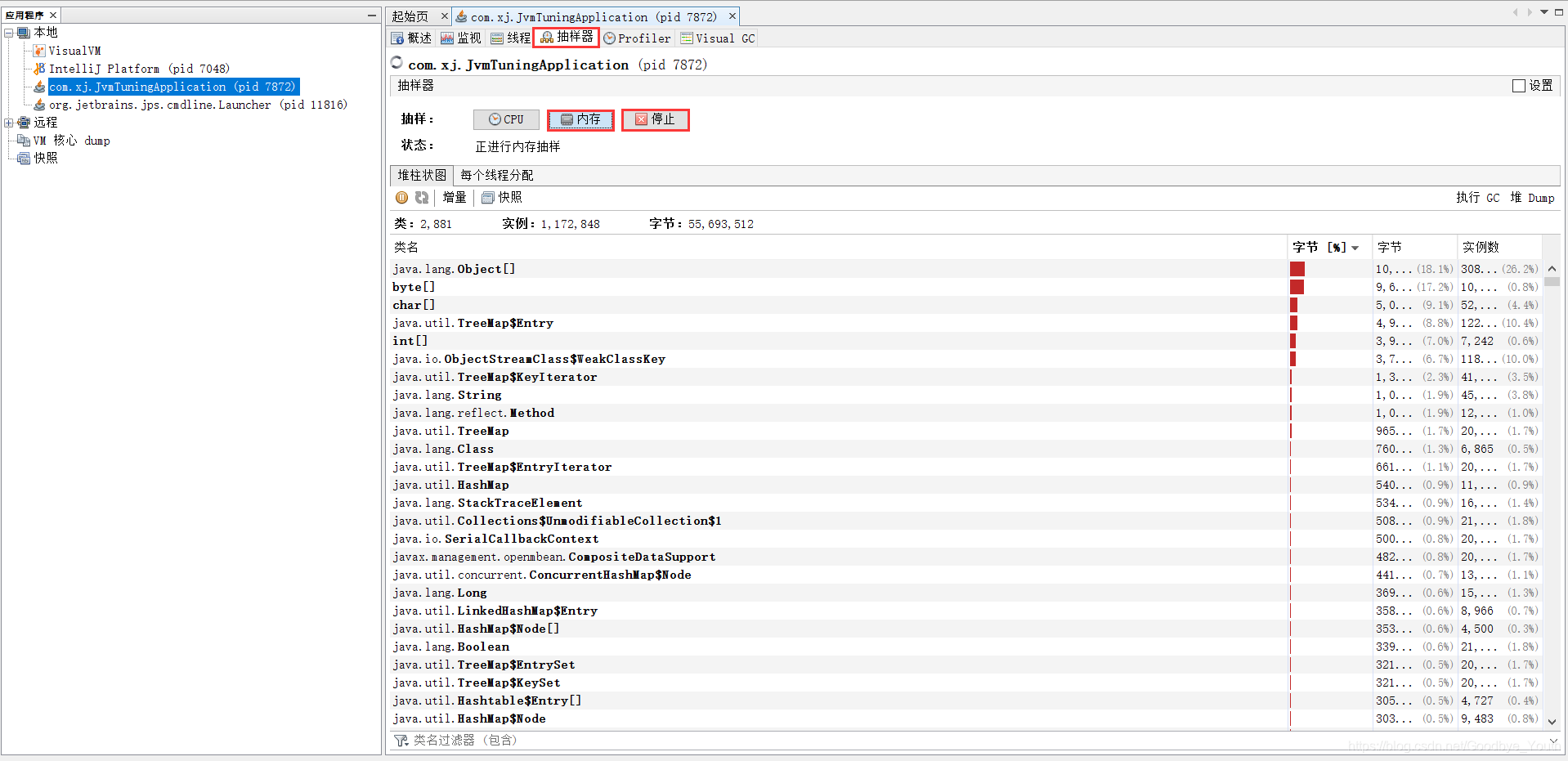Select the java.lang.String row
The image size is (1568, 761).
point(965,395)
